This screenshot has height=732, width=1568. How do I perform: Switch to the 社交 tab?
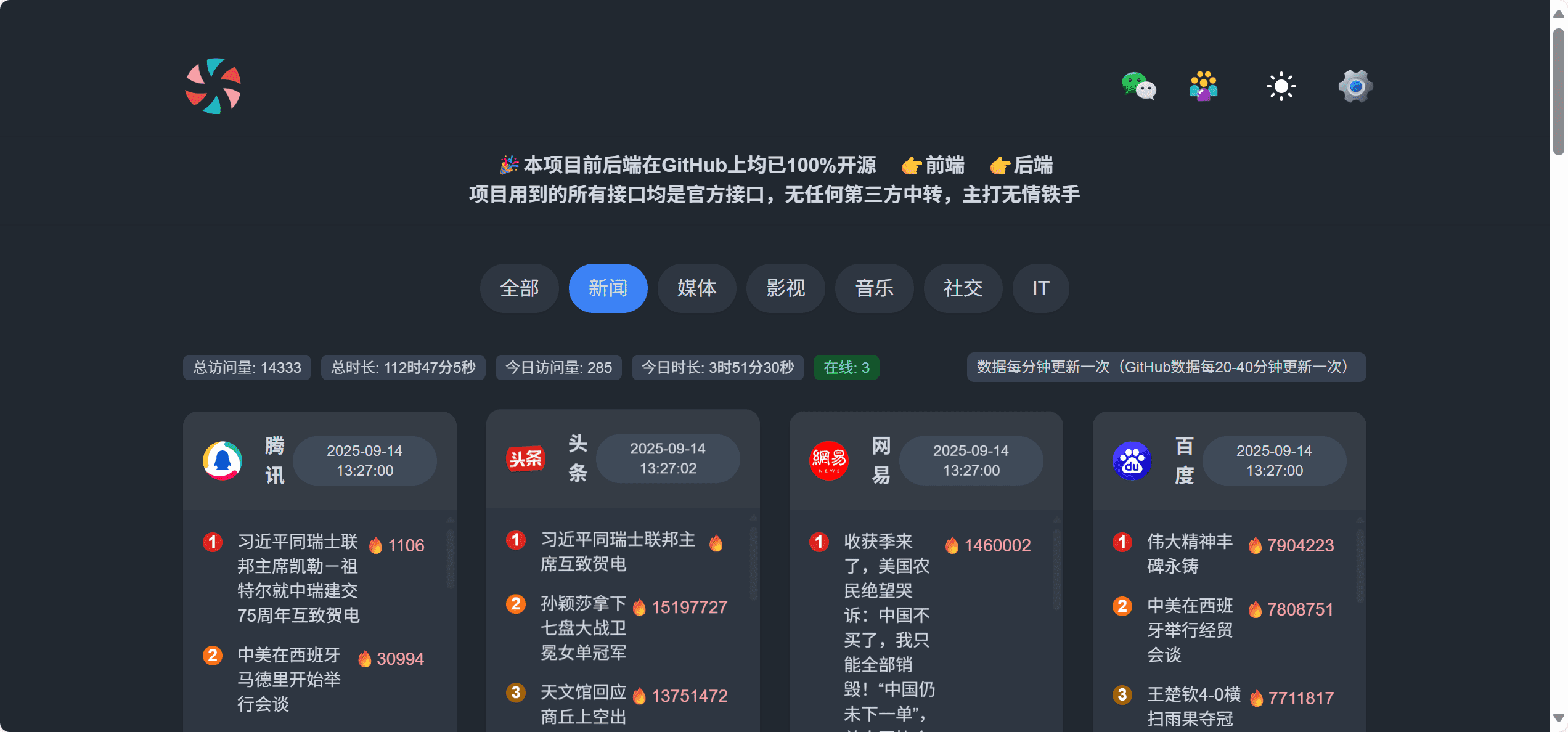(x=963, y=288)
